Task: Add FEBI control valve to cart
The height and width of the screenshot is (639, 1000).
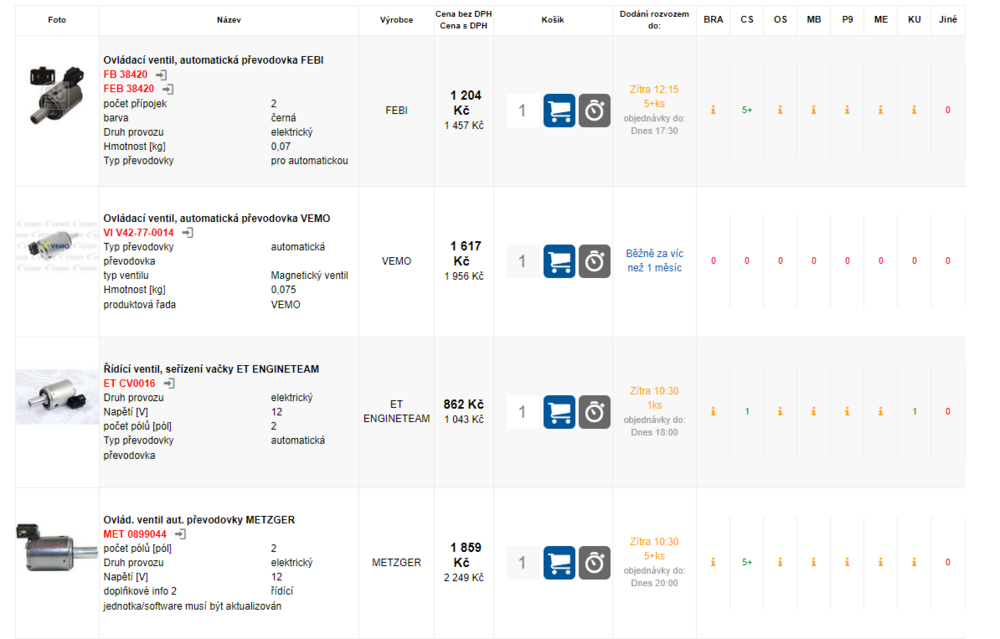Action: point(559,111)
